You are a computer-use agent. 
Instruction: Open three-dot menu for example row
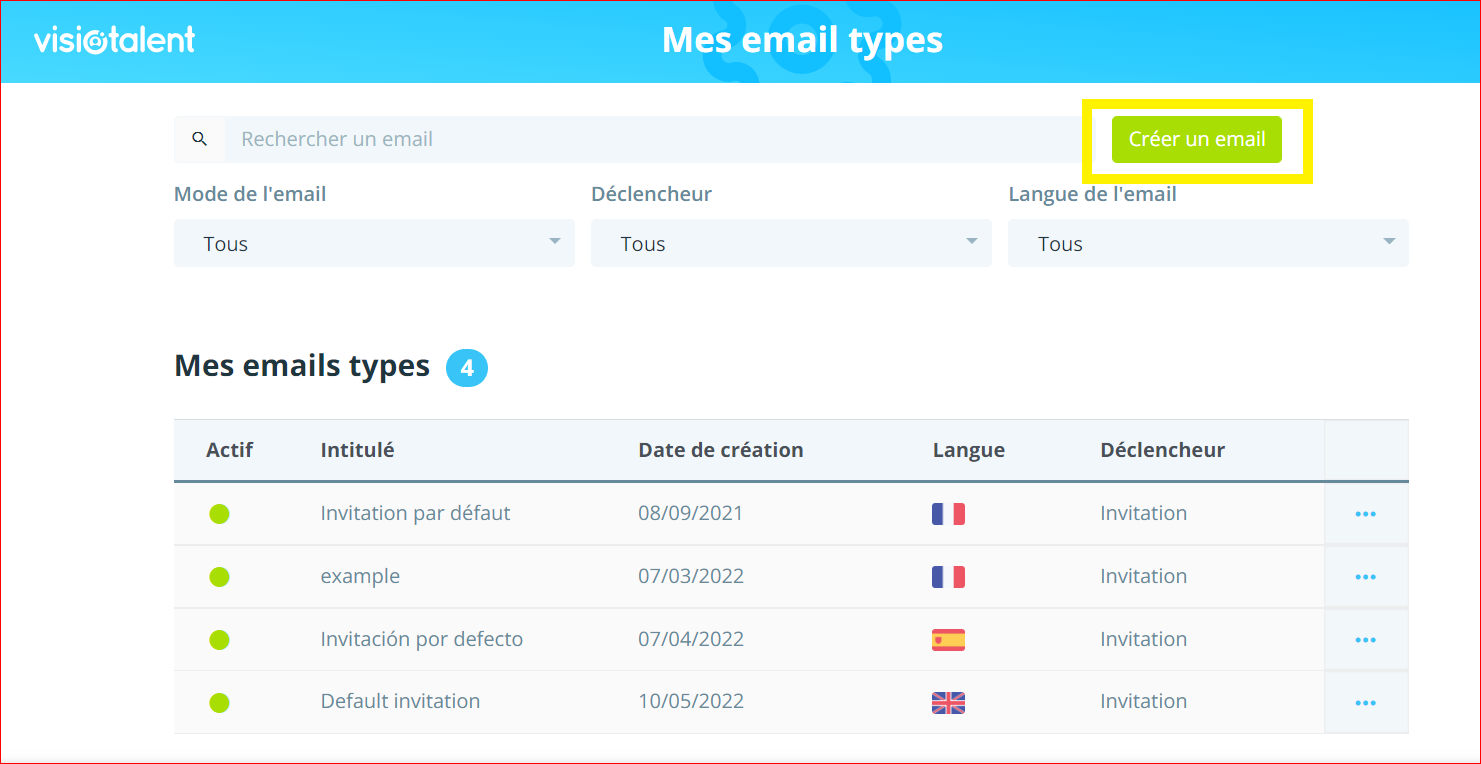coord(1365,577)
